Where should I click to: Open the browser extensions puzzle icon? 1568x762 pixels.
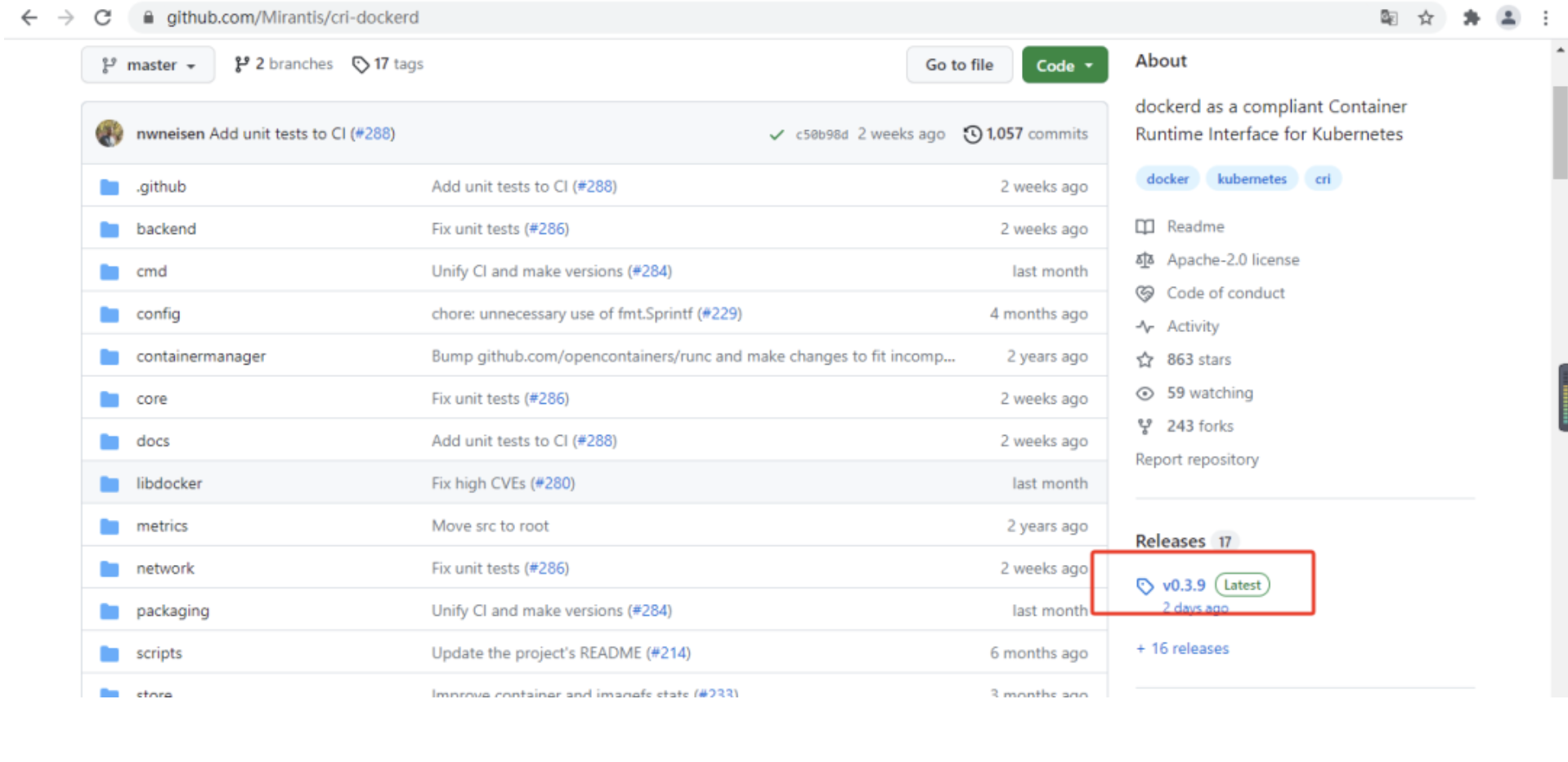point(1471,17)
